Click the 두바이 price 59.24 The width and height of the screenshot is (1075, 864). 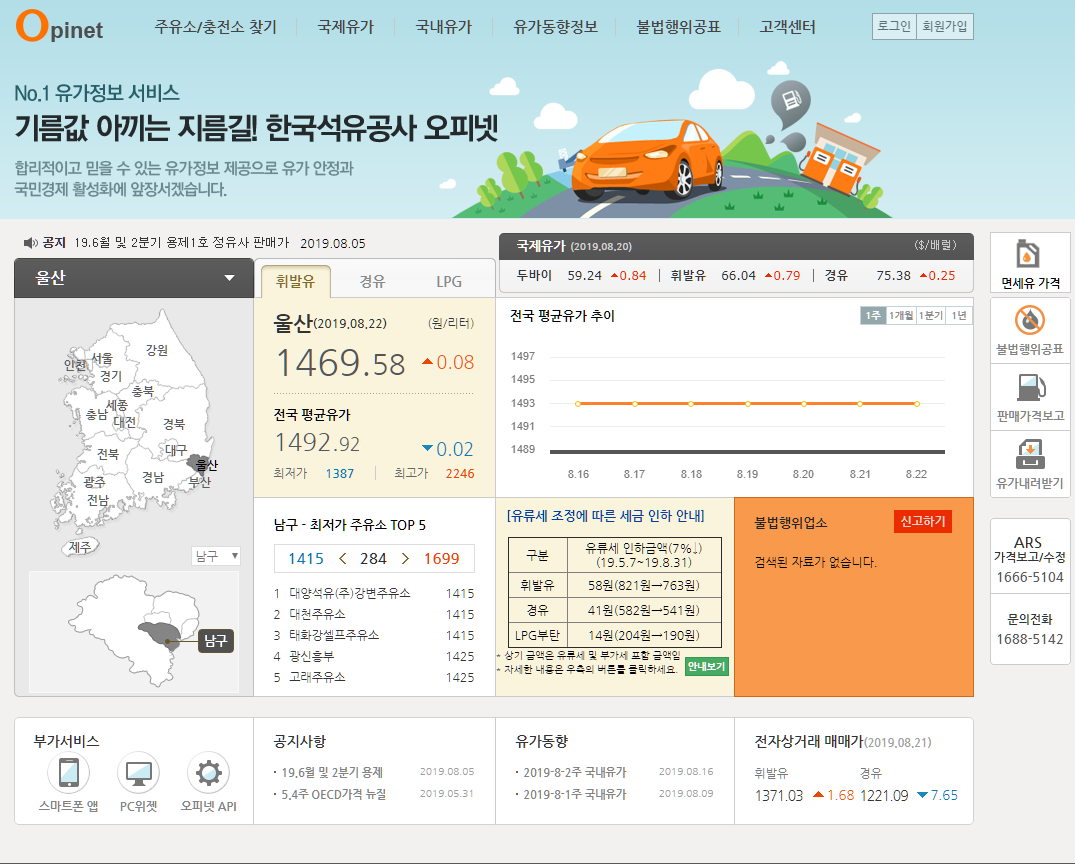[x=584, y=275]
